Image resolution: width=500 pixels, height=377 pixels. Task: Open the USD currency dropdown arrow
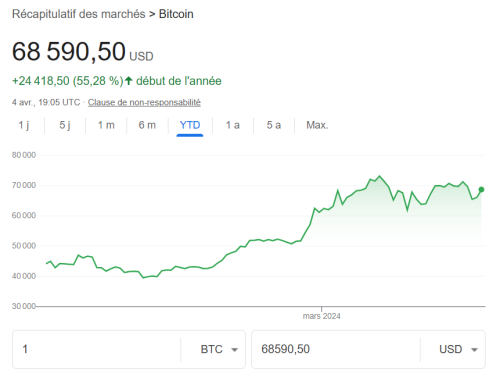[x=474, y=350]
